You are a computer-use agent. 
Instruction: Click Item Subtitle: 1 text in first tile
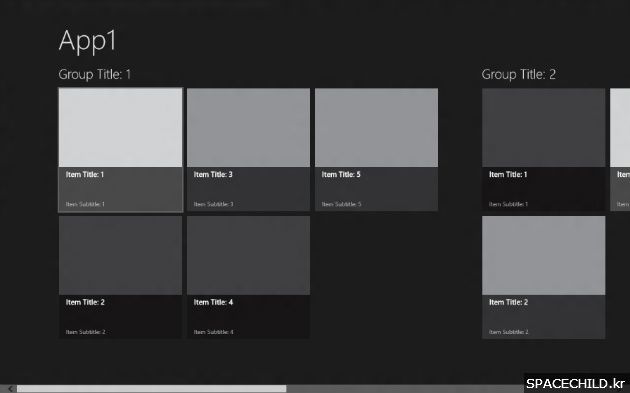85,204
